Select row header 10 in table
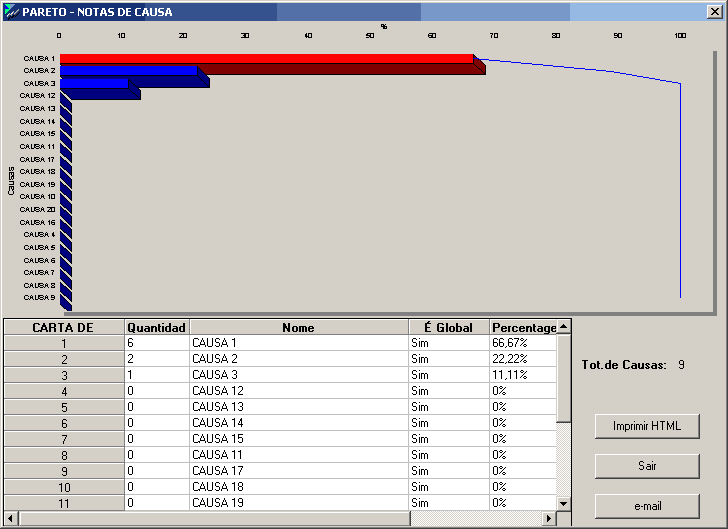Screen dimensions: 728x529 (x=64, y=487)
